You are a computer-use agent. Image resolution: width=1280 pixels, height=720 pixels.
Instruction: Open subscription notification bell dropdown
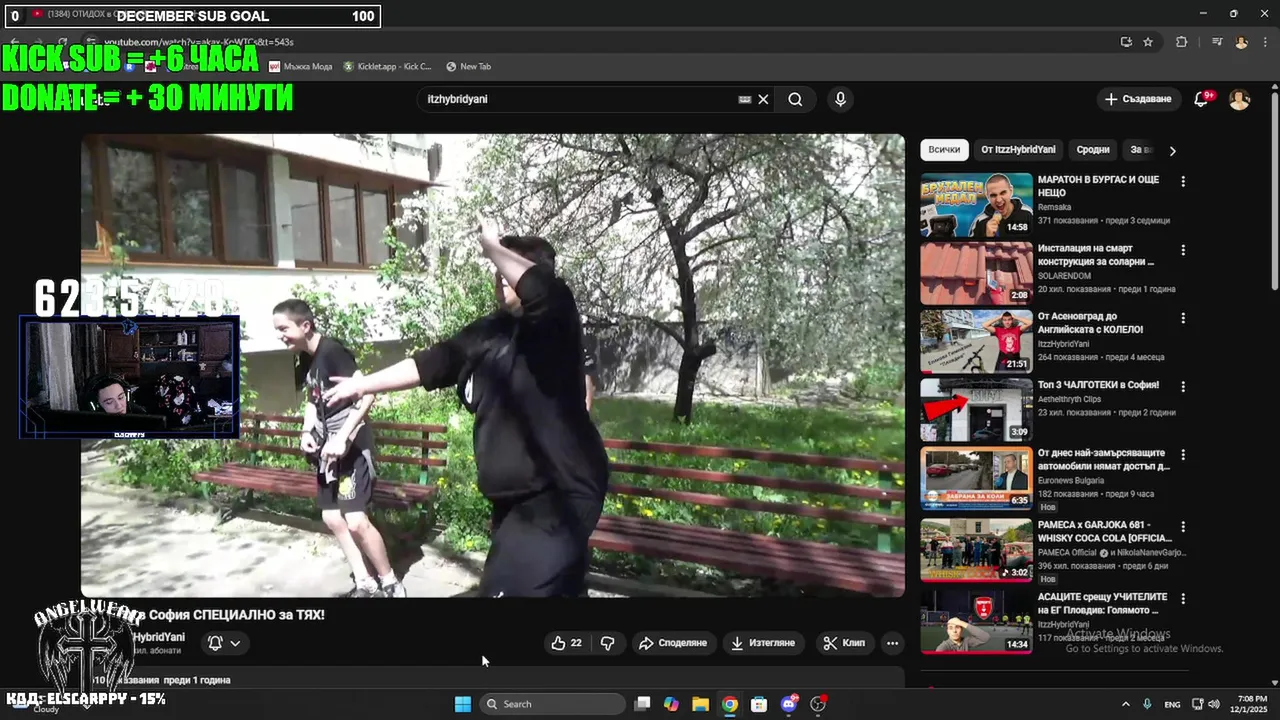pyautogui.click(x=224, y=643)
